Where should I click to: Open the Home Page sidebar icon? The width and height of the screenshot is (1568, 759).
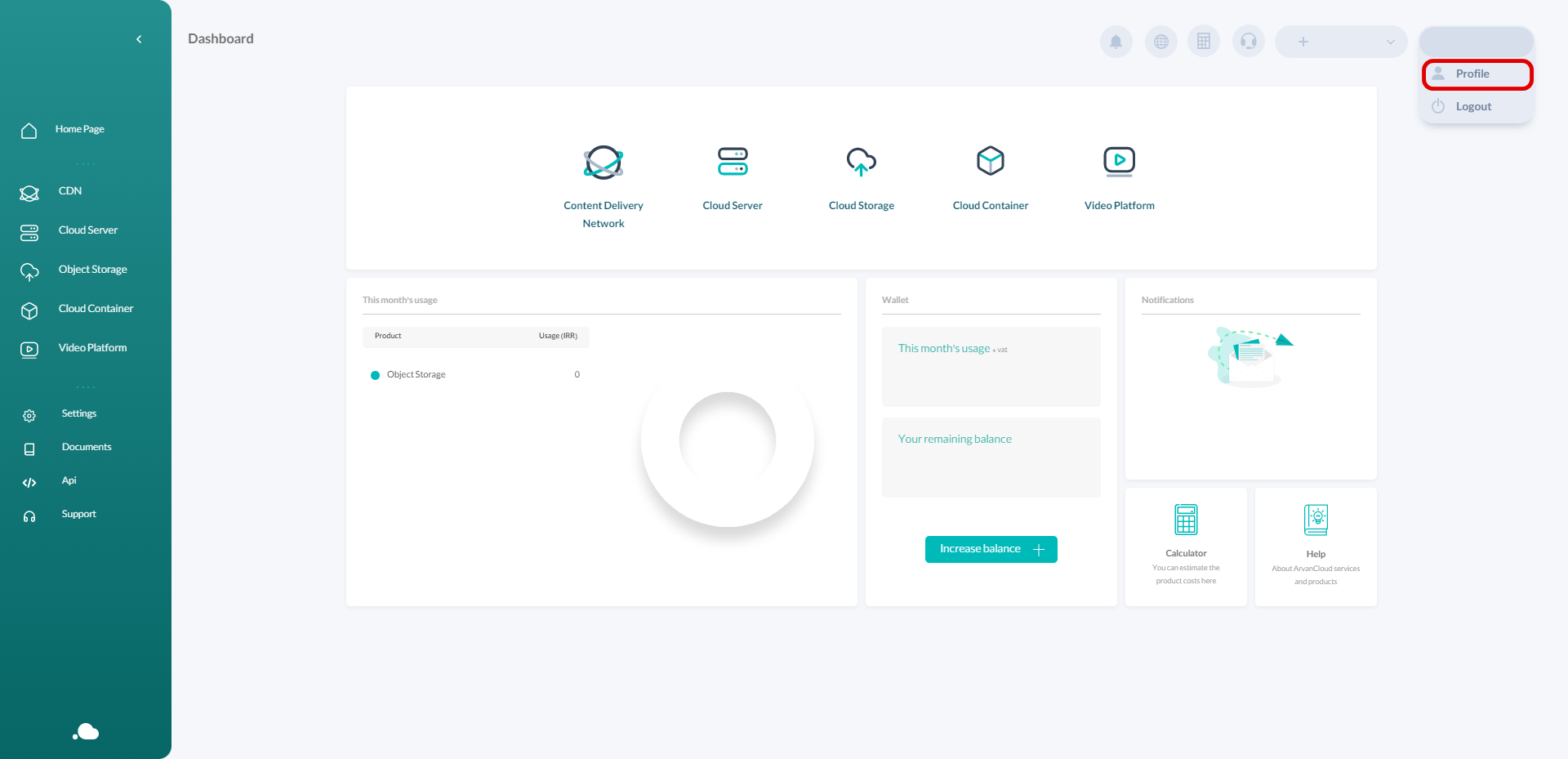pos(29,131)
